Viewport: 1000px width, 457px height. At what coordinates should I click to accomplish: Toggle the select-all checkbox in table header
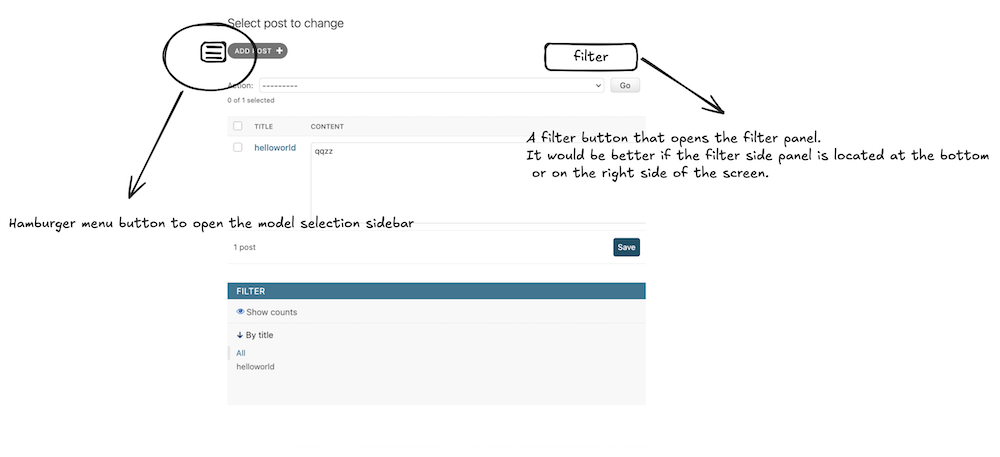238,126
